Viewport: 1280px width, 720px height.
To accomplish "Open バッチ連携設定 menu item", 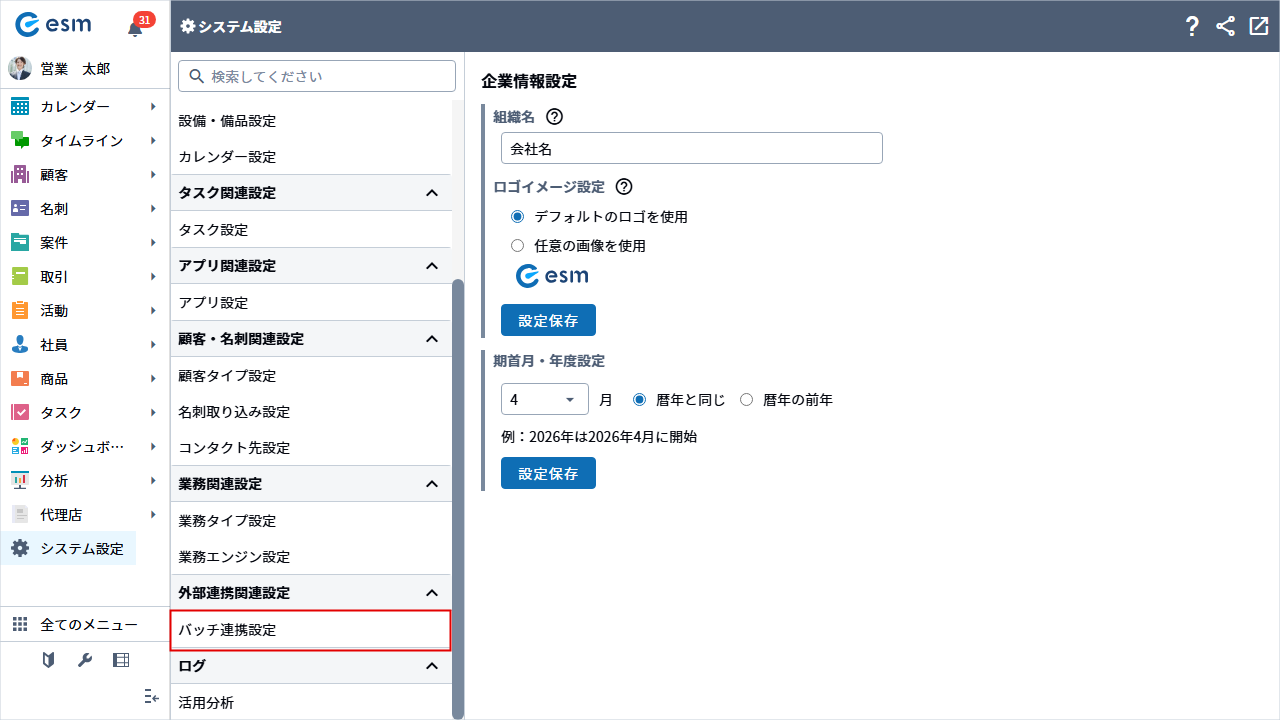I will coord(310,630).
